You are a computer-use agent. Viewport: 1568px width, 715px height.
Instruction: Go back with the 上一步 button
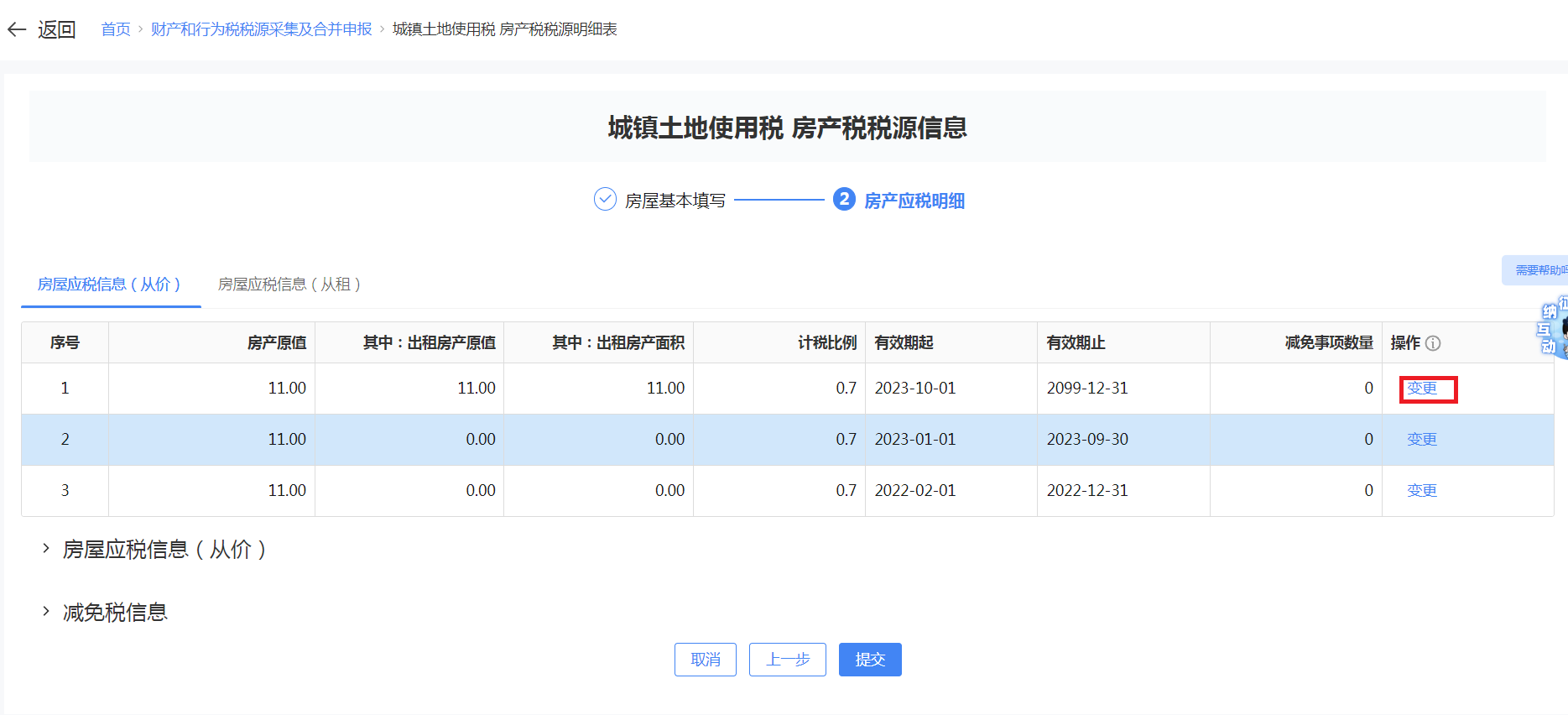(787, 660)
